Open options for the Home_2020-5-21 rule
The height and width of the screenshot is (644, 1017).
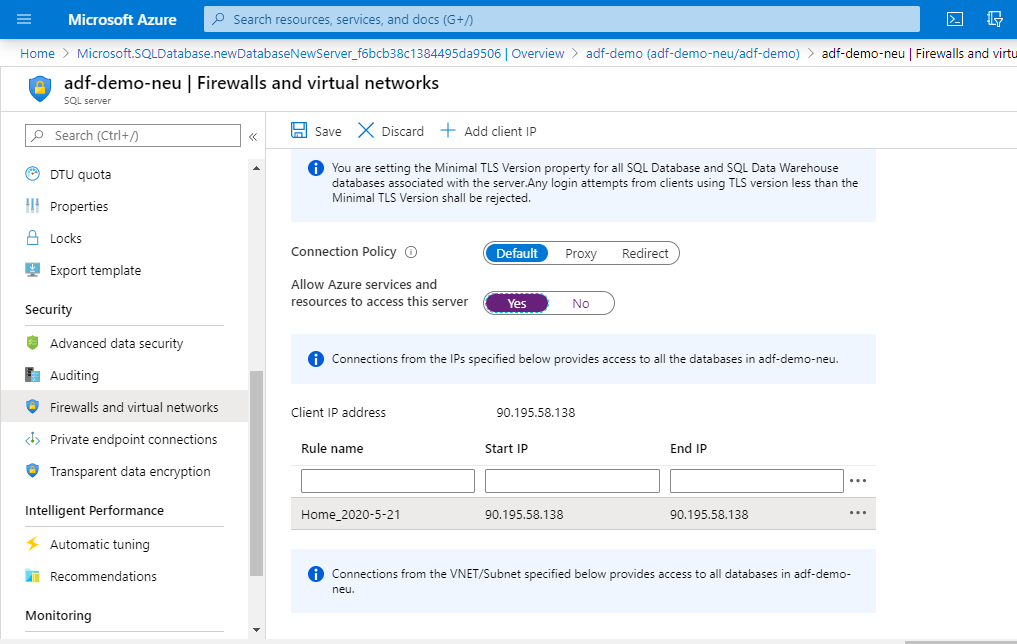coord(857,513)
